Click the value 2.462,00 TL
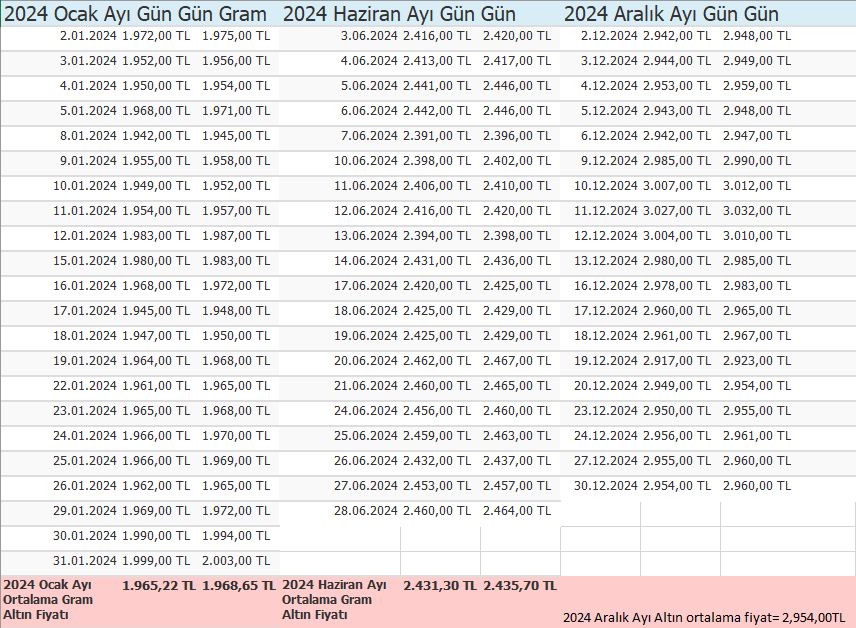Image resolution: width=856 pixels, height=628 pixels. click(437, 361)
